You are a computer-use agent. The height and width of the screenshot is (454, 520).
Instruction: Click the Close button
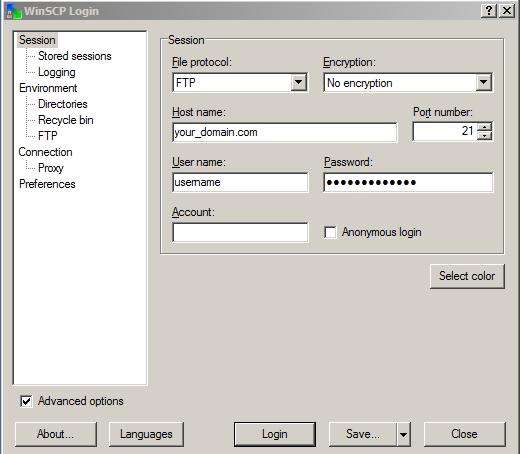click(x=464, y=434)
